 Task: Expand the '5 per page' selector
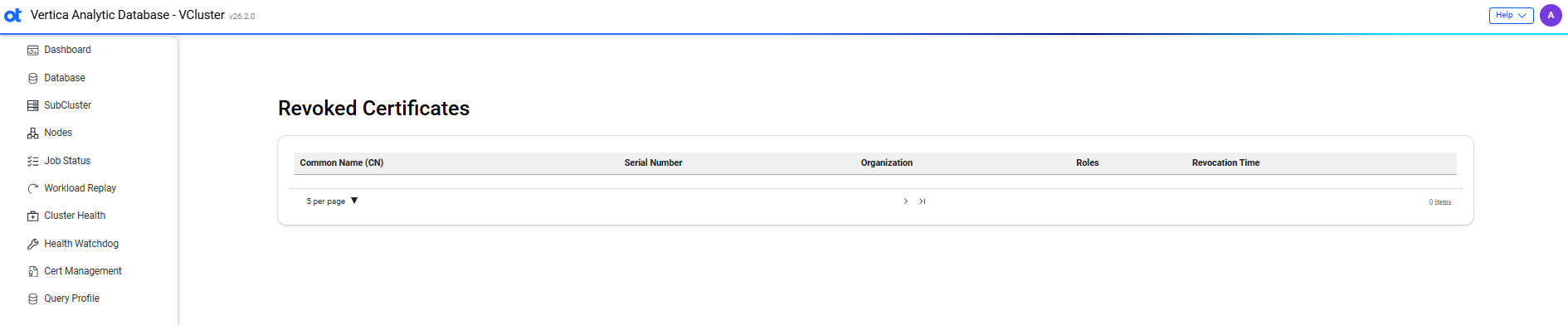point(332,201)
